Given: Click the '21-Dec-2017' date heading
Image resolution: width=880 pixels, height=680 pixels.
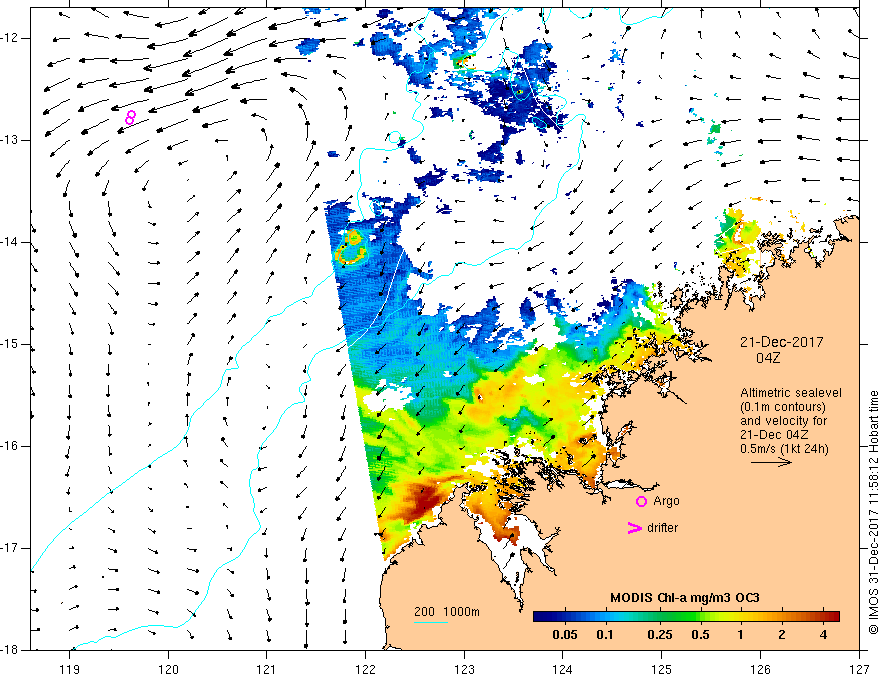Looking at the screenshot, I should point(781,342).
